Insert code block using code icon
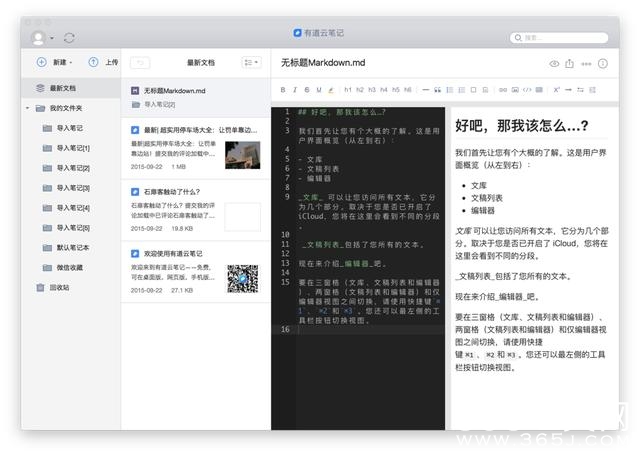This screenshot has width=640, height=455. 527,89
